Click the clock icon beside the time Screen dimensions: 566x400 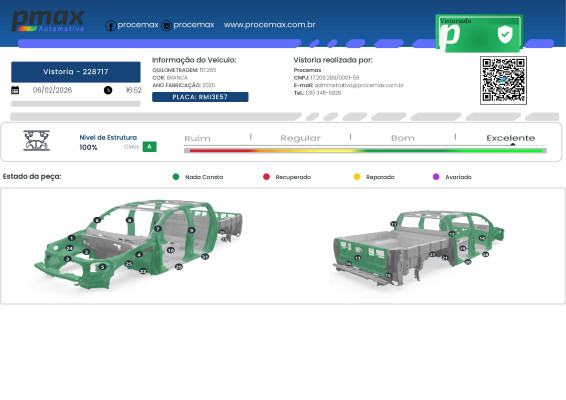pos(108,90)
